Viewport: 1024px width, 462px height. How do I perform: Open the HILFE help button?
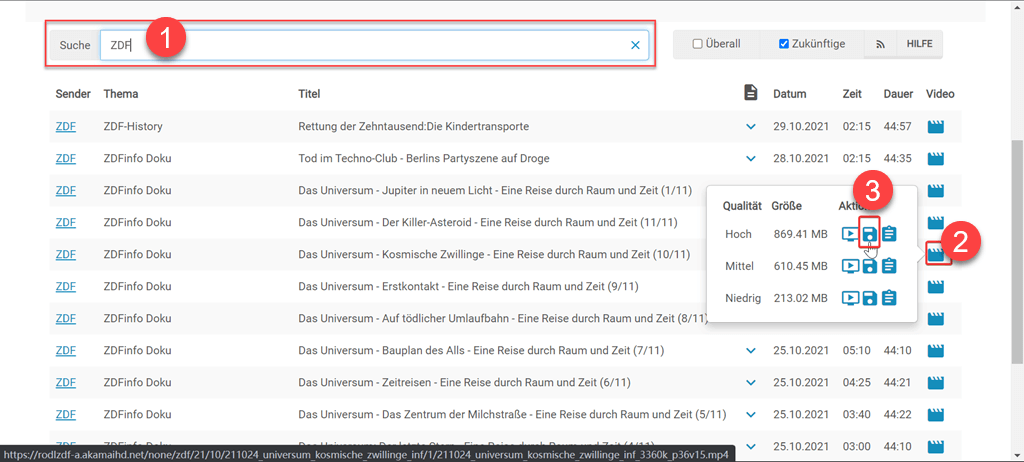(x=919, y=44)
